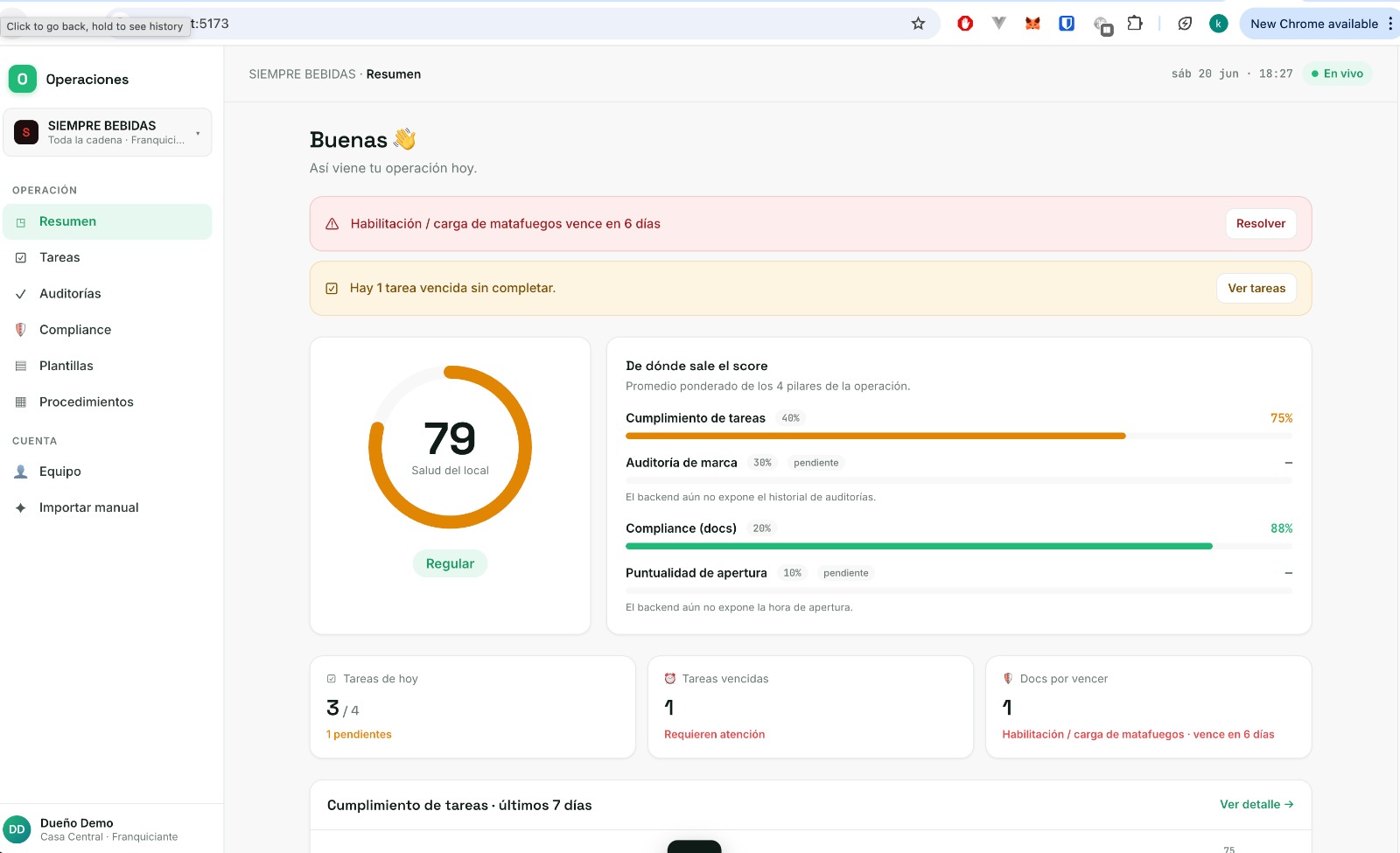Click the Auditorías checkmark icon
Image resolution: width=1400 pixels, height=853 pixels.
click(21, 294)
